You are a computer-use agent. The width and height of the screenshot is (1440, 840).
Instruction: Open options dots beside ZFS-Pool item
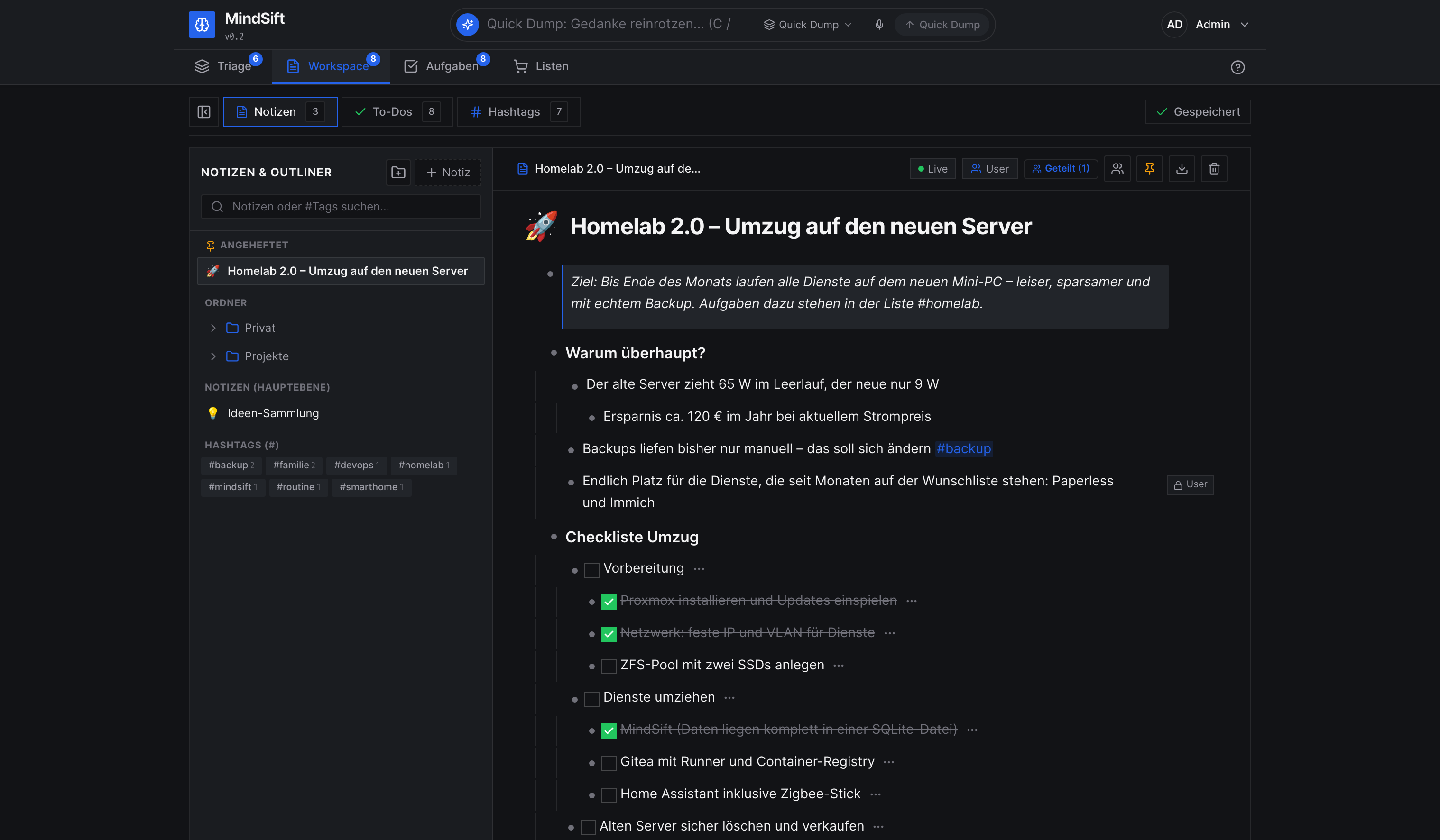(x=839, y=665)
